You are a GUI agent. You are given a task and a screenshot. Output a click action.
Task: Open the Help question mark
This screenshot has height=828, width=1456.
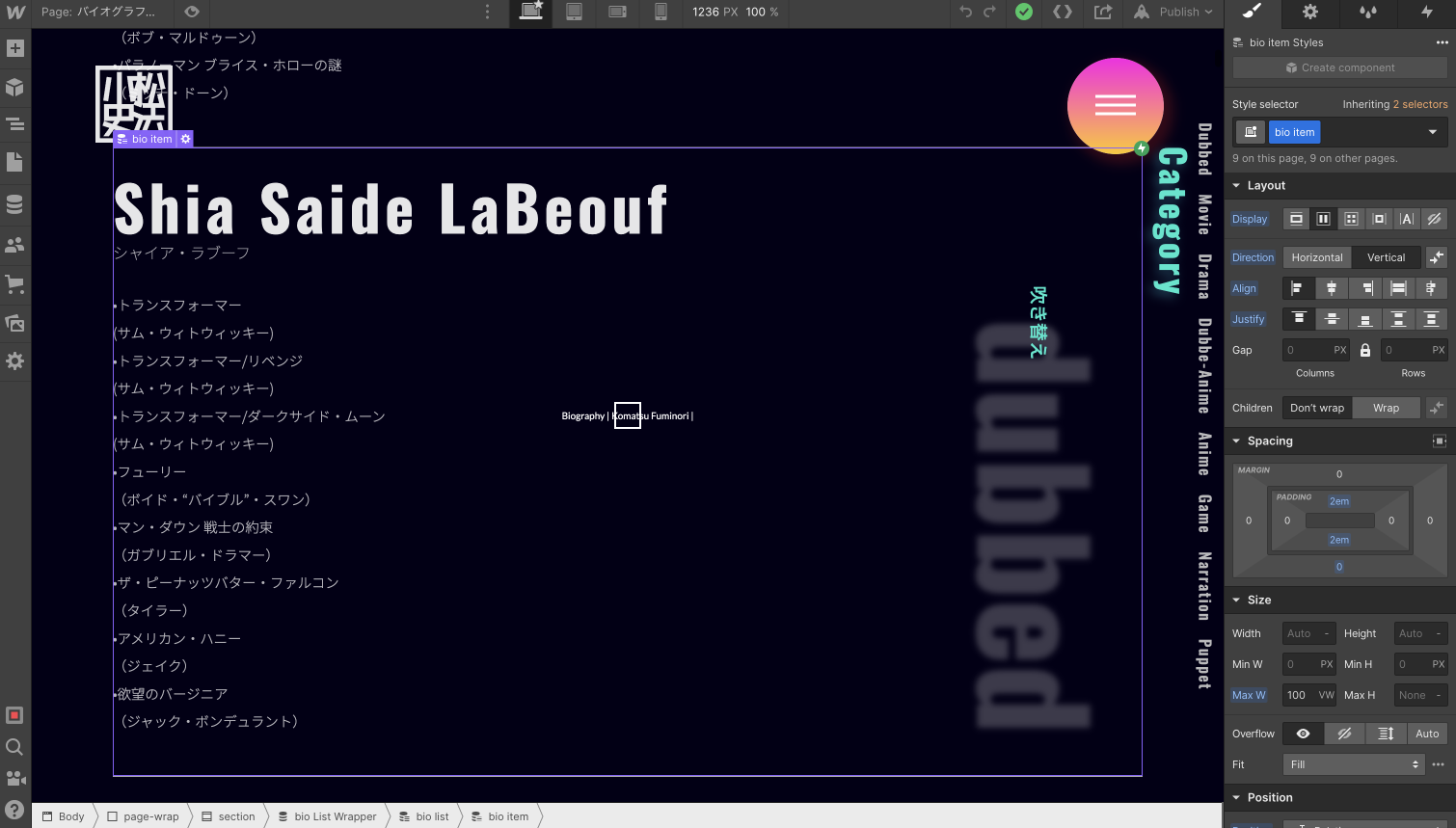click(x=14, y=811)
